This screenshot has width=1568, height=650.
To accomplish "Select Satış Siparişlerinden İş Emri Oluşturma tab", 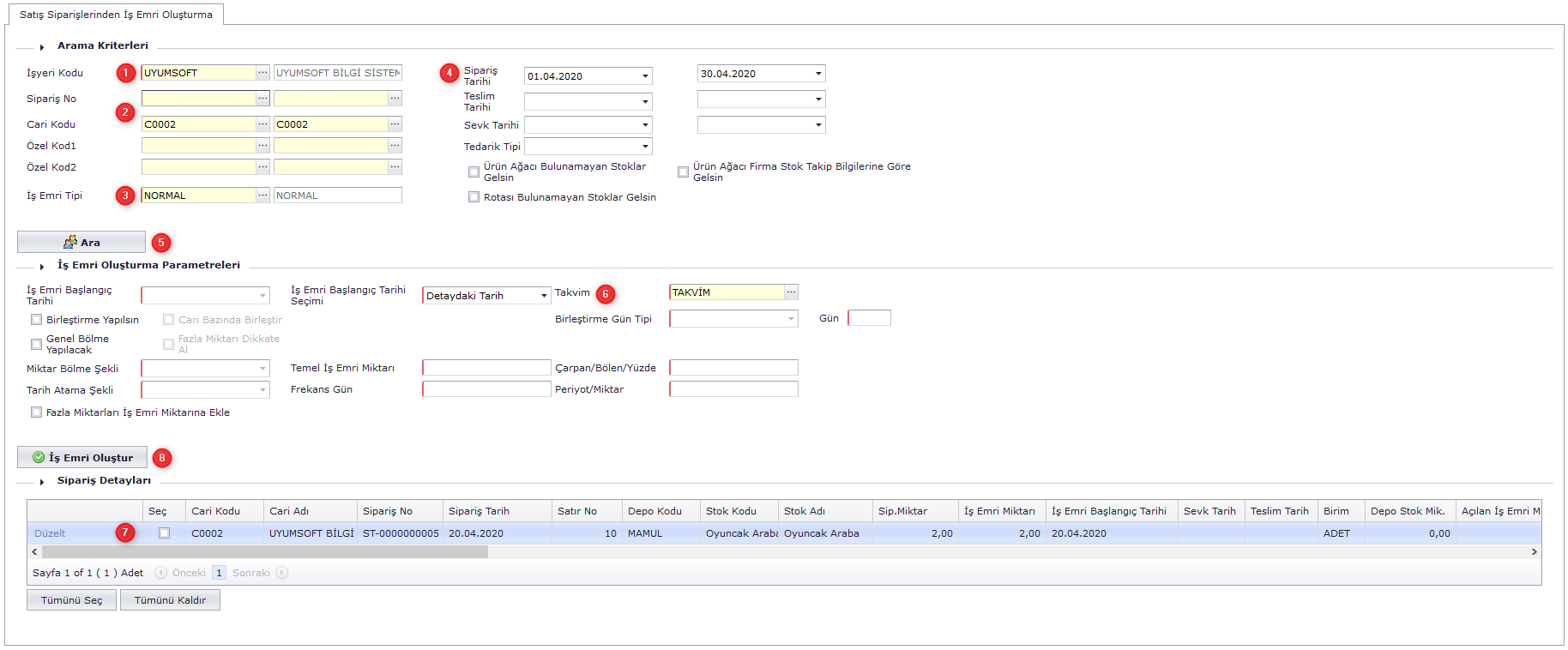I will [x=116, y=15].
